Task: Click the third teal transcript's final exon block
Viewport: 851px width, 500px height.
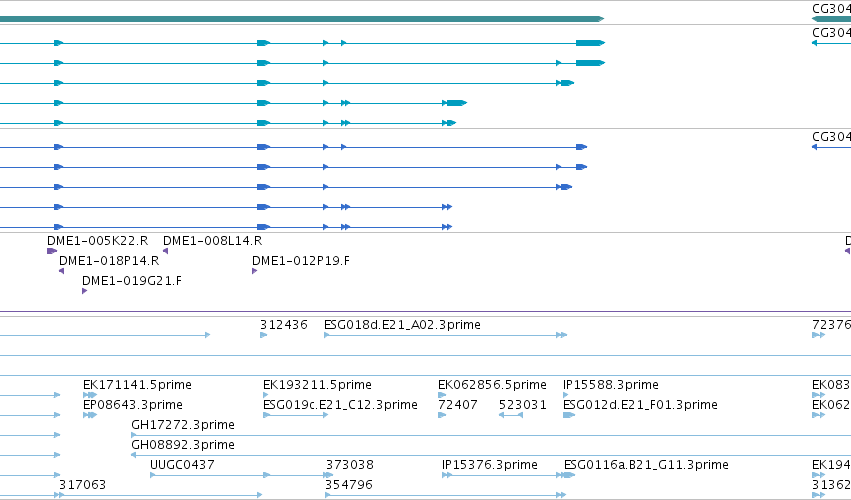Action: 567,83
